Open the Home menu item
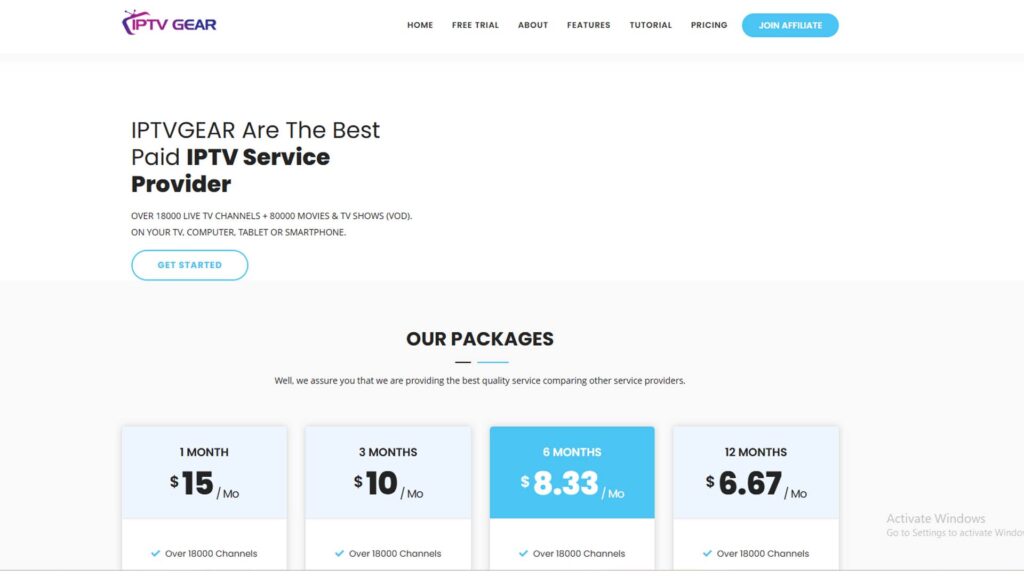The height and width of the screenshot is (576, 1024). click(x=420, y=25)
